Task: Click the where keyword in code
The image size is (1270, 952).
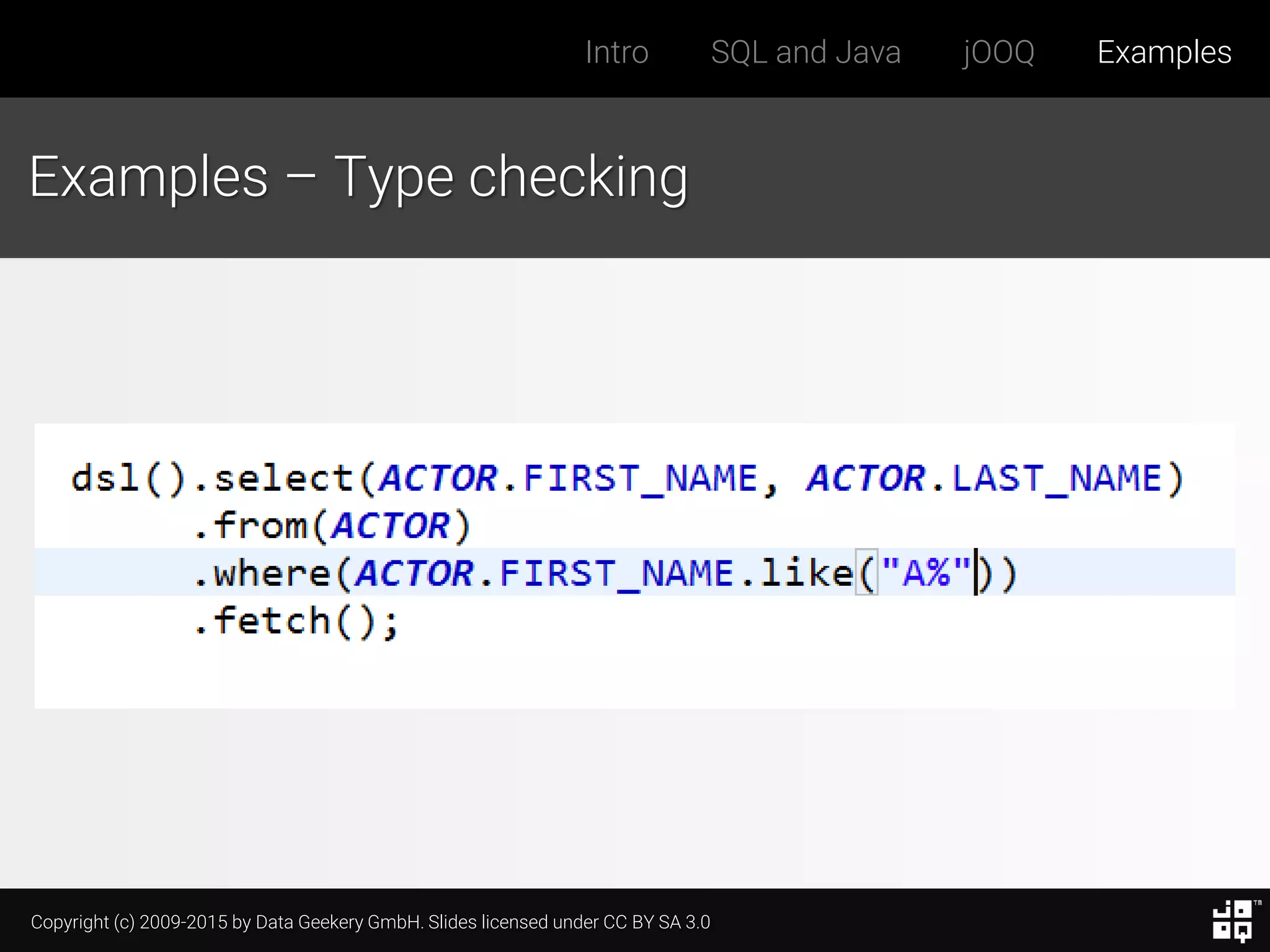Action: tap(272, 573)
